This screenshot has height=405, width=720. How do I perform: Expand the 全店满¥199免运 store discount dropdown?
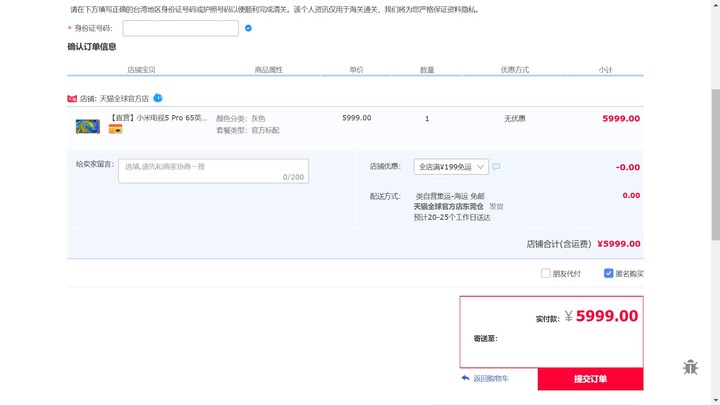(x=451, y=167)
